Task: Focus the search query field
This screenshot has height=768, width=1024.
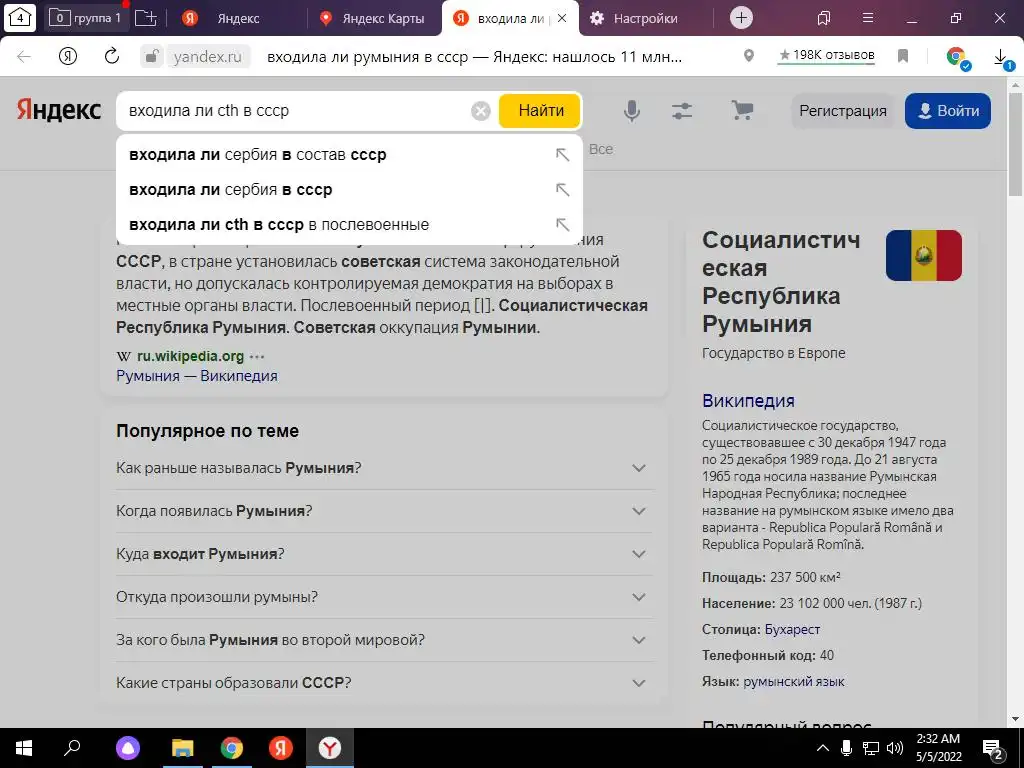Action: (x=297, y=110)
